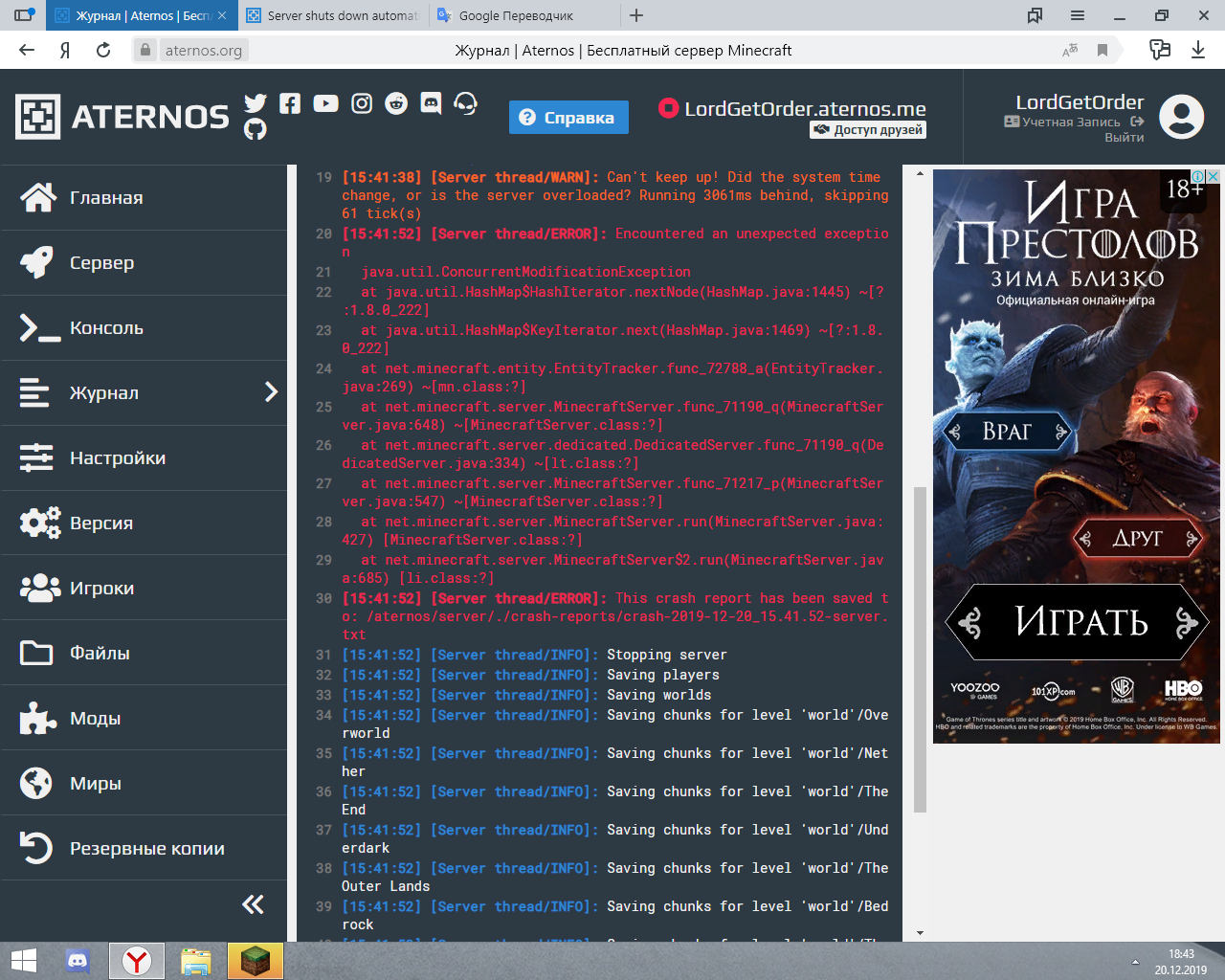Open Windows Start menu
Screen dimensions: 1225x980
click(x=23, y=961)
